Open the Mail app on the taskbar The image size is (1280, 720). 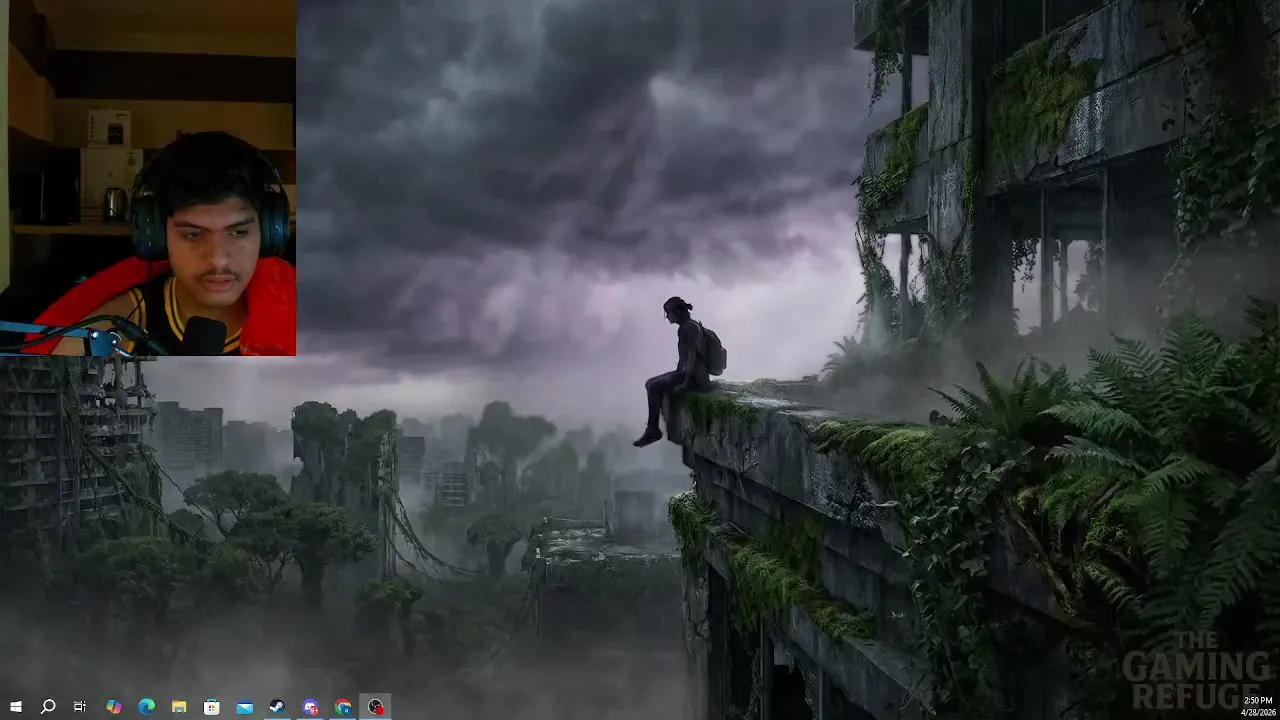[245, 707]
